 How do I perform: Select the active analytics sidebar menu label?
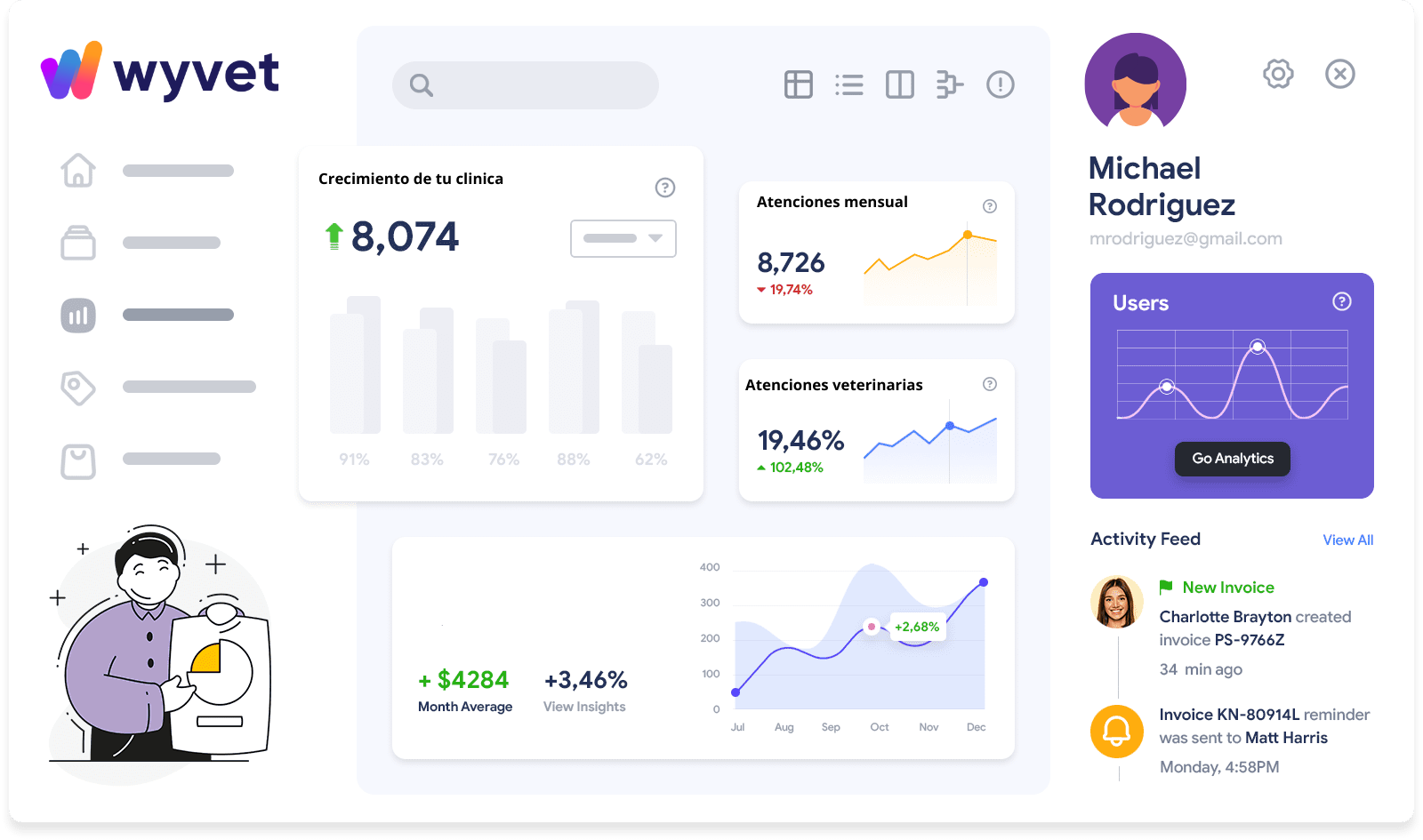[178, 315]
